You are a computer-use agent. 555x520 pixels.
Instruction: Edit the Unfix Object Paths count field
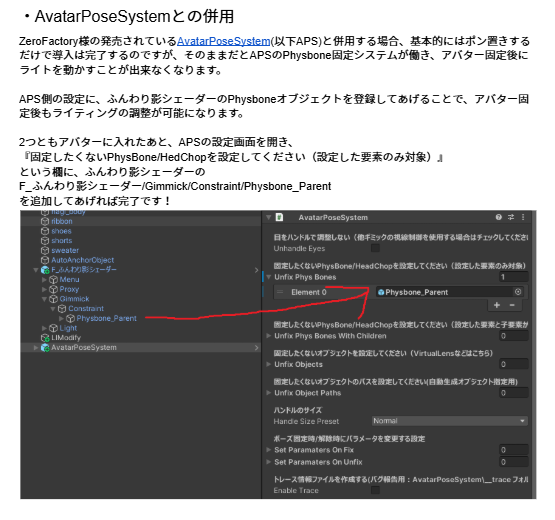[514, 393]
